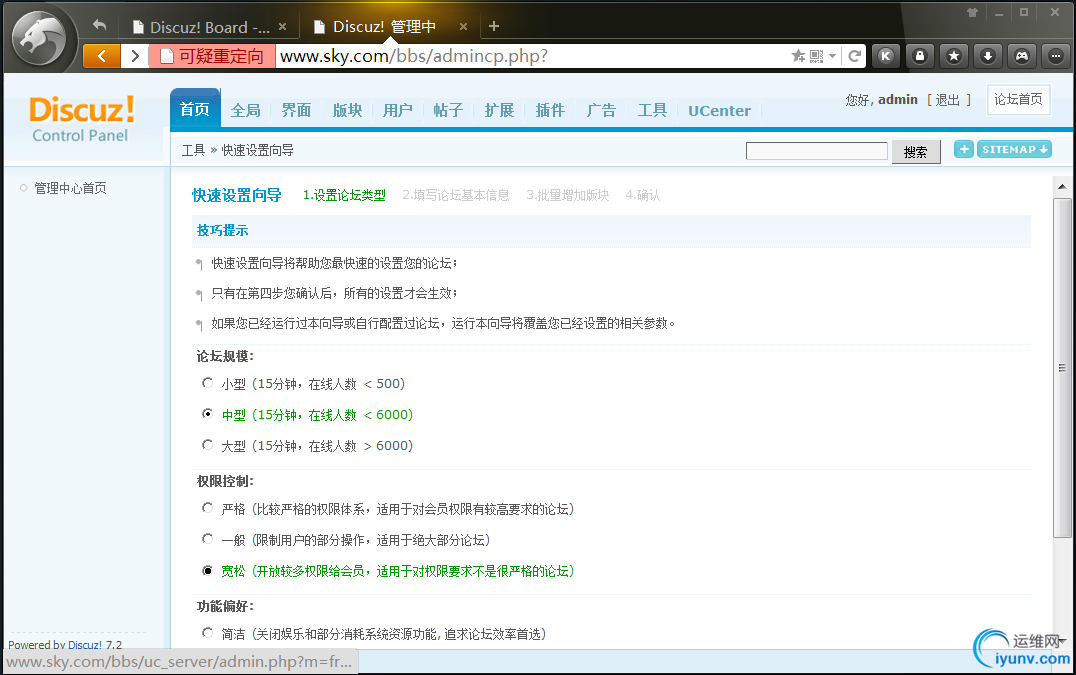Close the Discuz! 管理中 tab
Image resolution: width=1076 pixels, height=675 pixels.
point(463,27)
